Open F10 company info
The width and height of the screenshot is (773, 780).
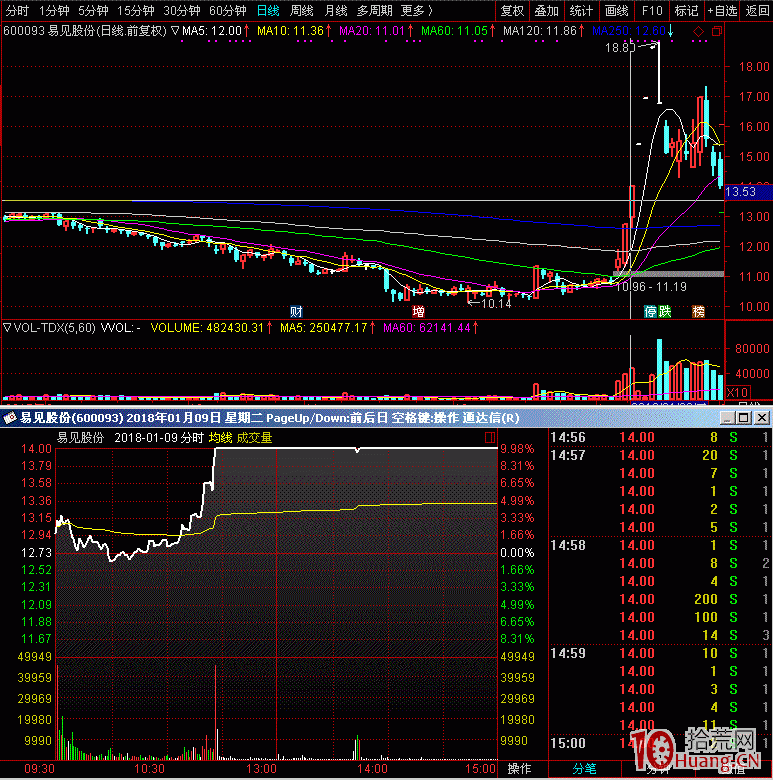pyautogui.click(x=652, y=10)
